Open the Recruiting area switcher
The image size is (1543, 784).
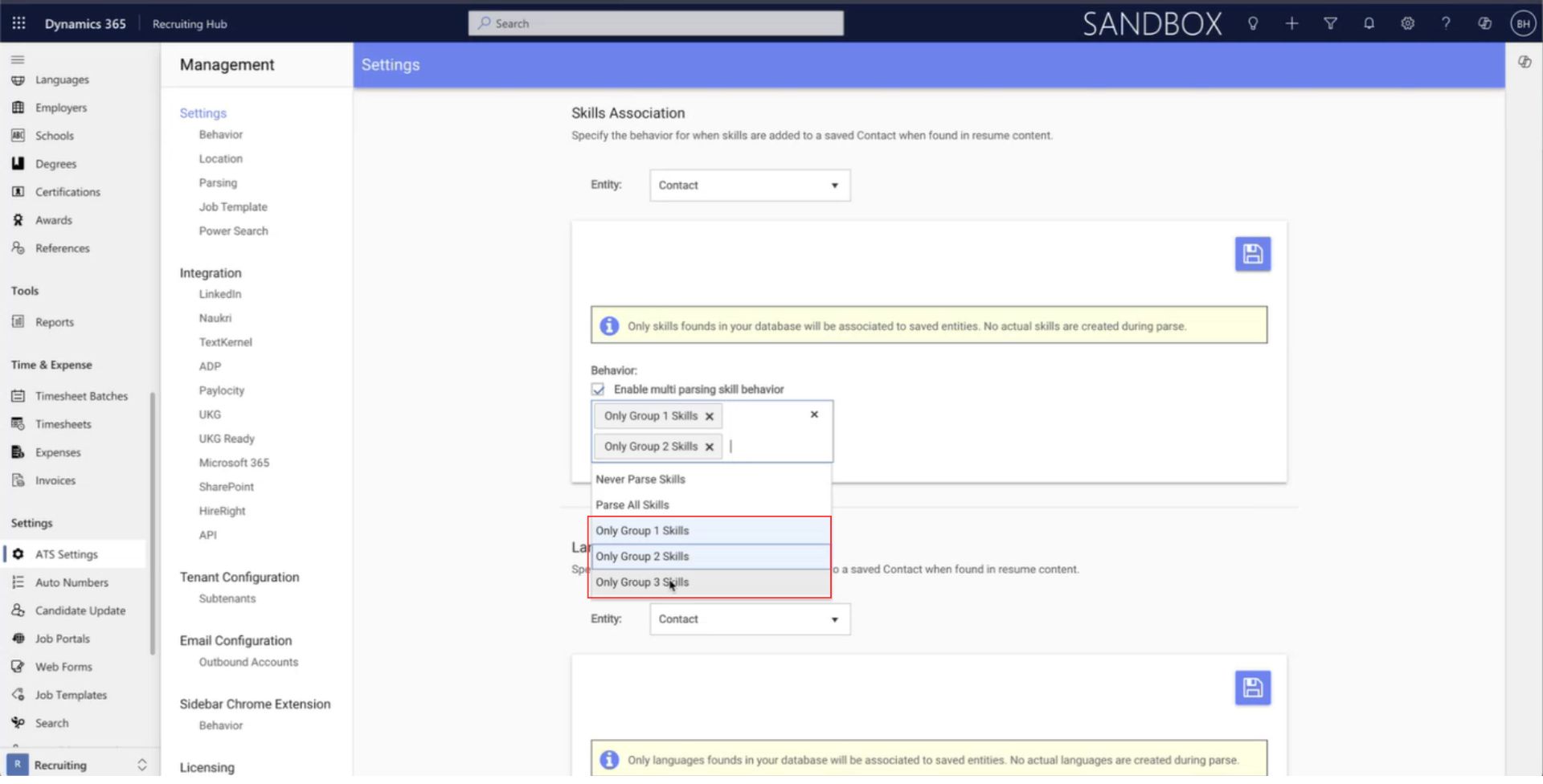click(x=78, y=765)
